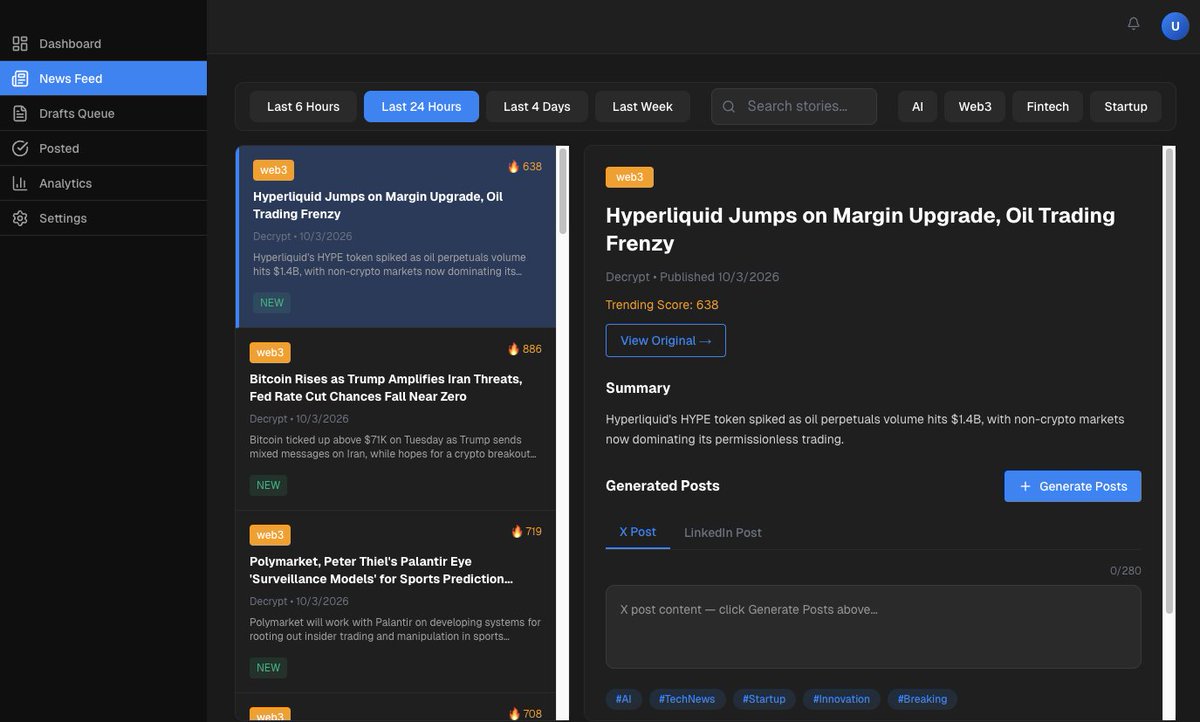The height and width of the screenshot is (722, 1200).
Task: Switch to X Post tab
Action: (x=638, y=532)
